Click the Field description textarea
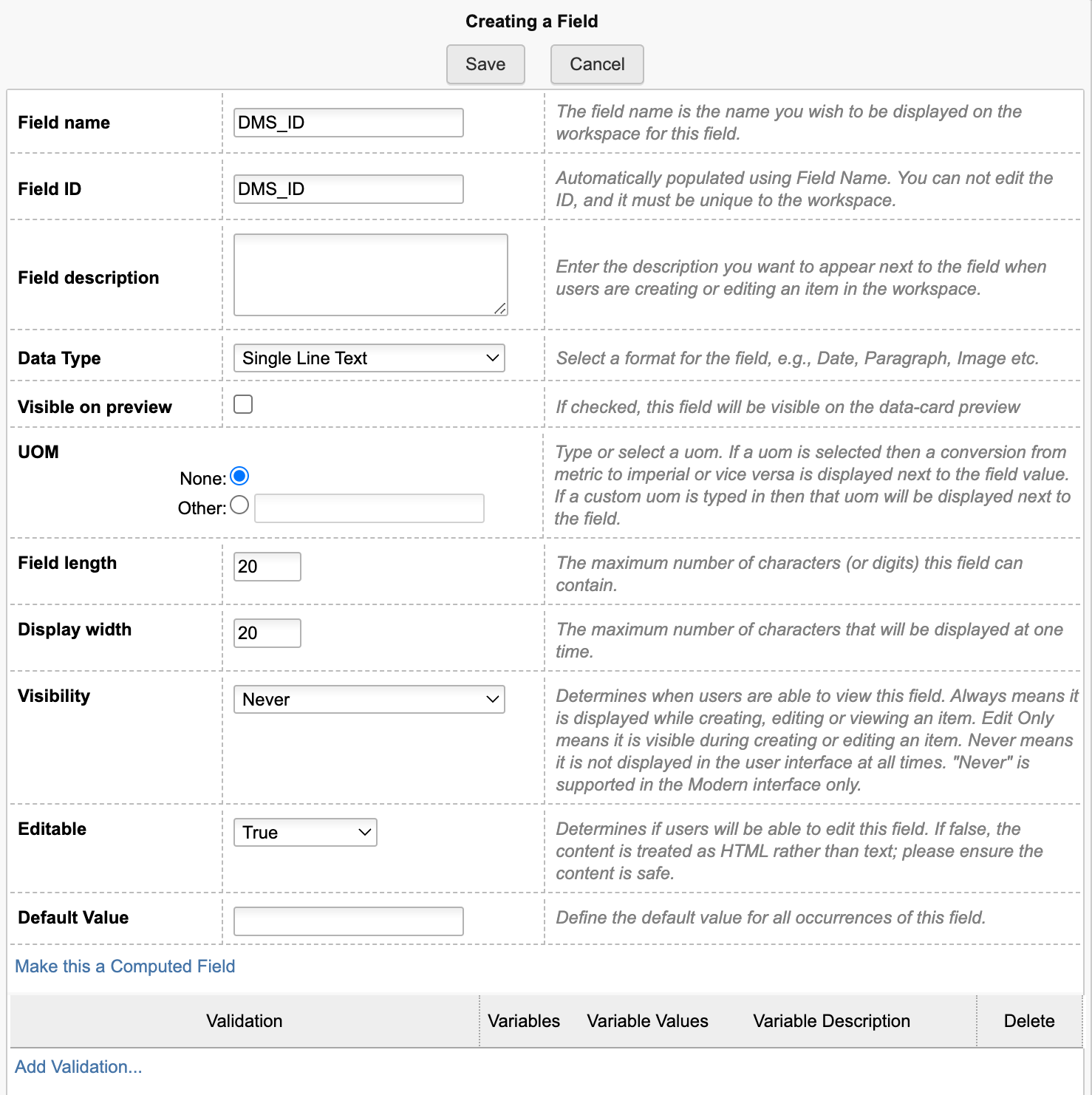This screenshot has width=1092, height=1095. coord(369,274)
